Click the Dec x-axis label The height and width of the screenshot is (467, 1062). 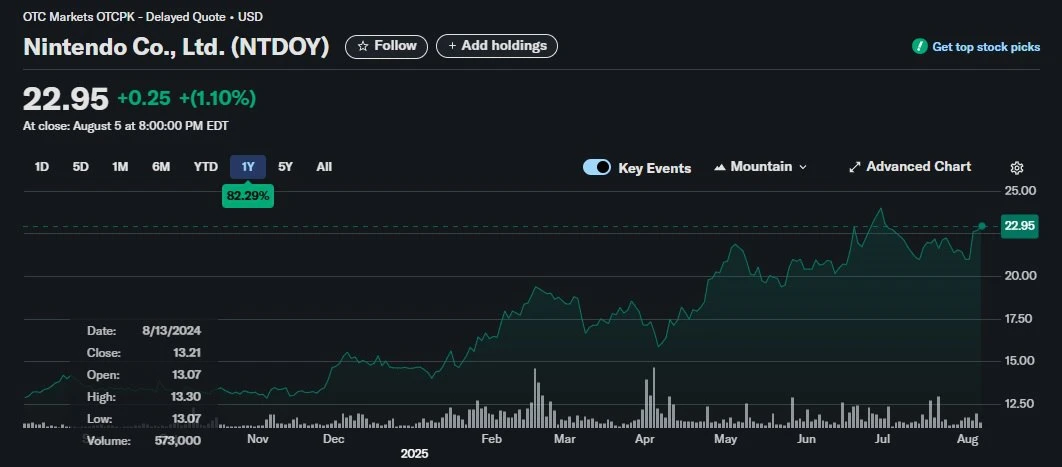(x=333, y=439)
